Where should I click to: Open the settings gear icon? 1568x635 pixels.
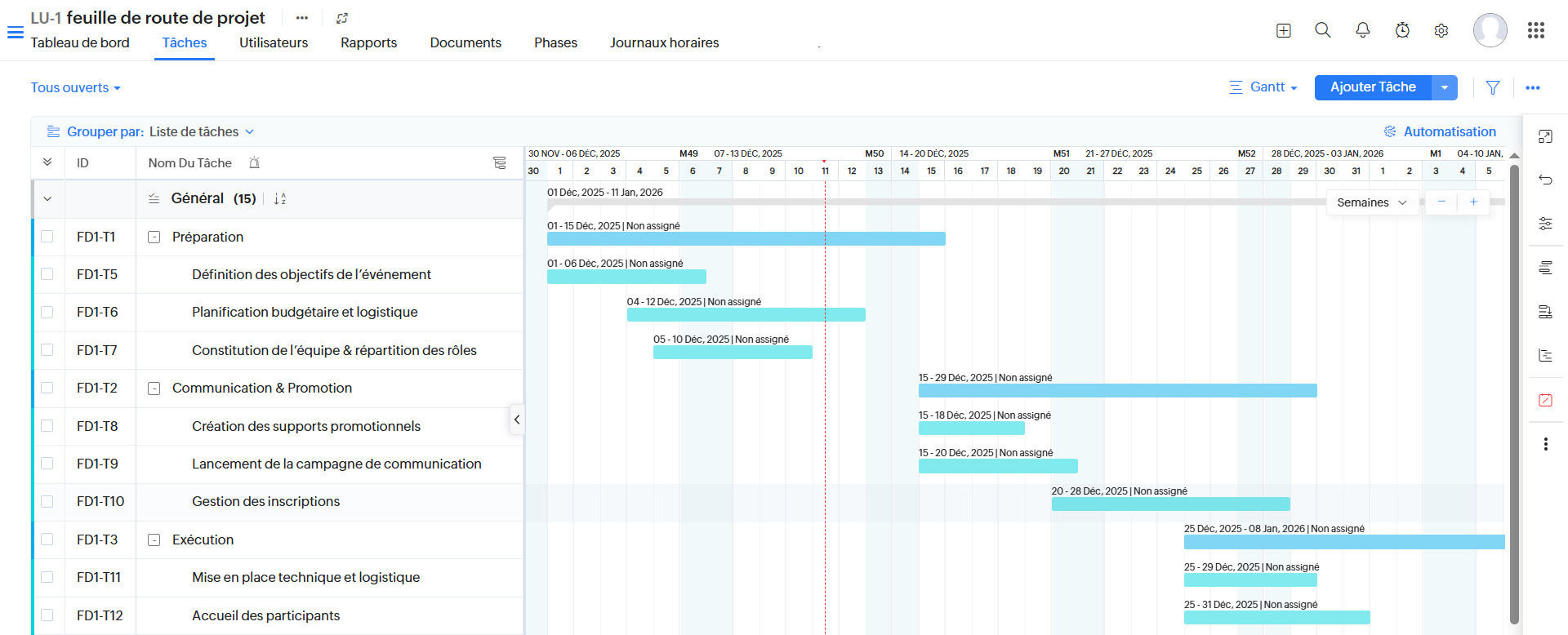click(1441, 30)
